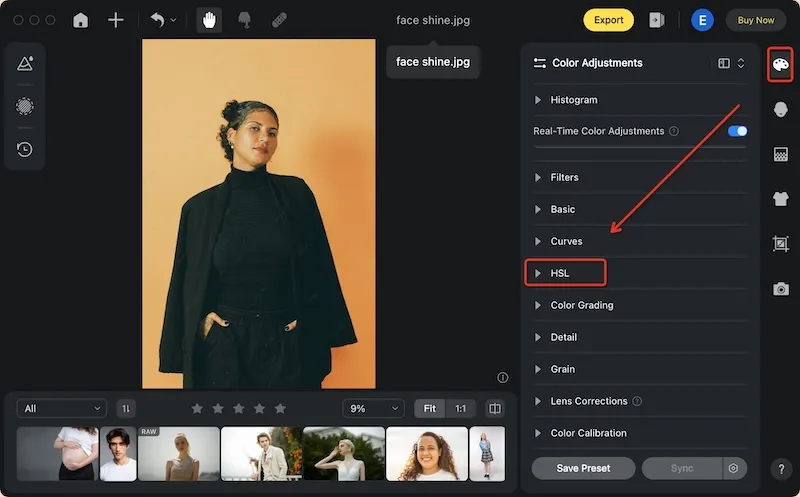This screenshot has height=497, width=800.
Task: Open the All filter dropdown
Action: click(62, 409)
